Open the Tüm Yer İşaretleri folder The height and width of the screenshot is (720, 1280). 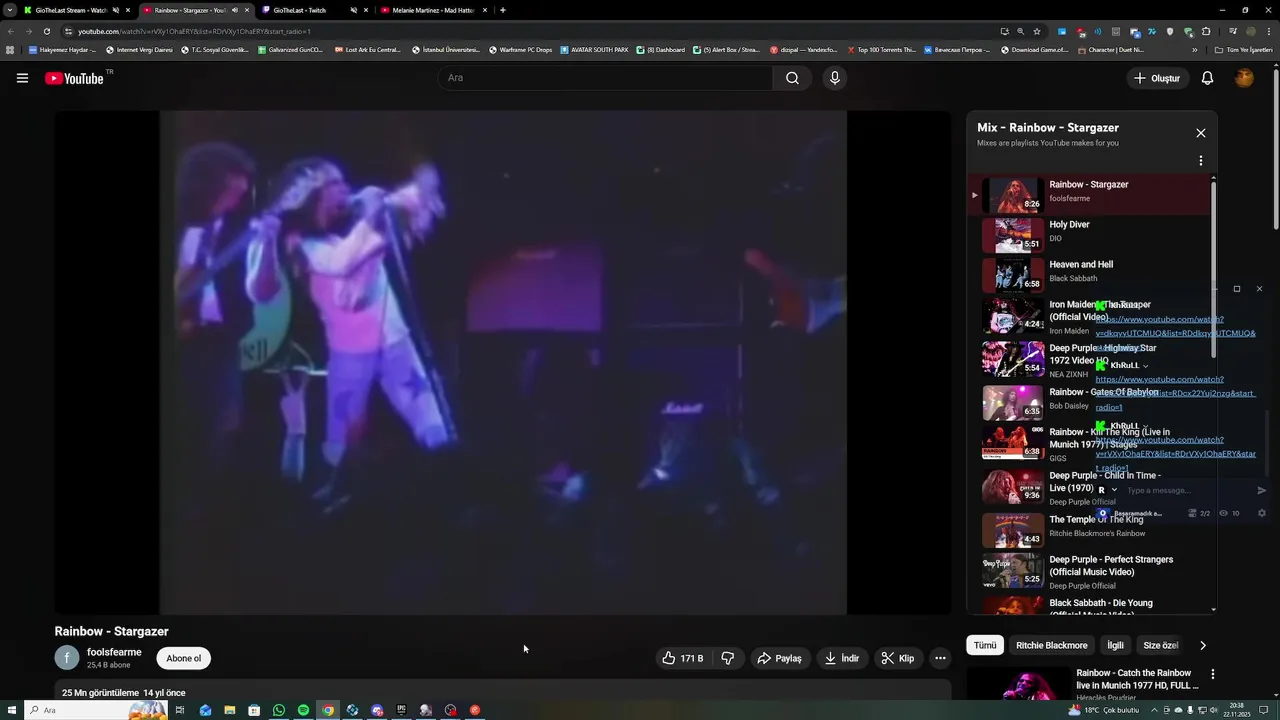[1243, 49]
